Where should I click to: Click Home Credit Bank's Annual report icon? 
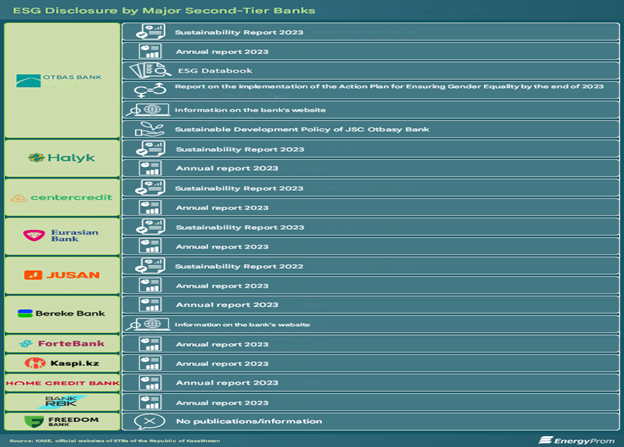pyautogui.click(x=150, y=383)
